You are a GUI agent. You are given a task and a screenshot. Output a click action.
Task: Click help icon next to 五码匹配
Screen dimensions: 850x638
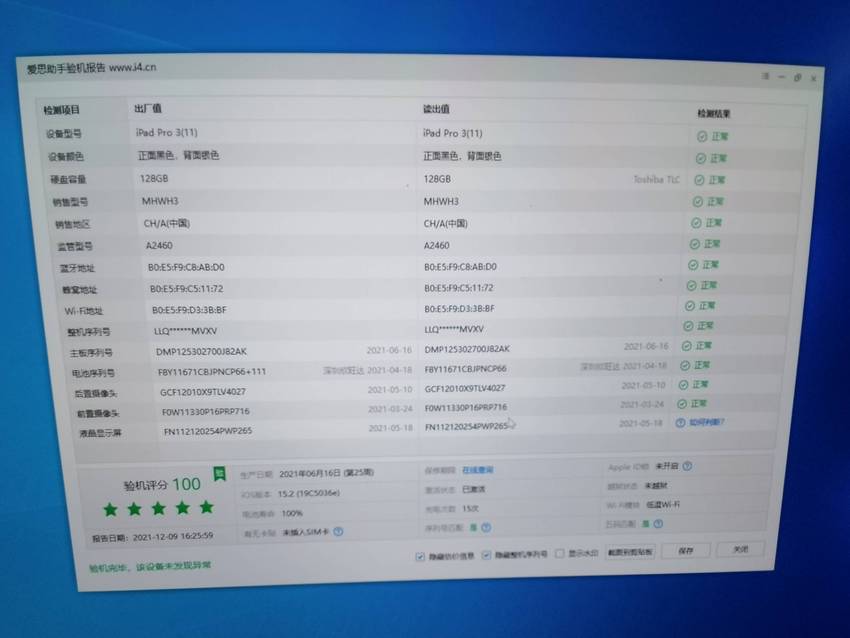(x=658, y=524)
